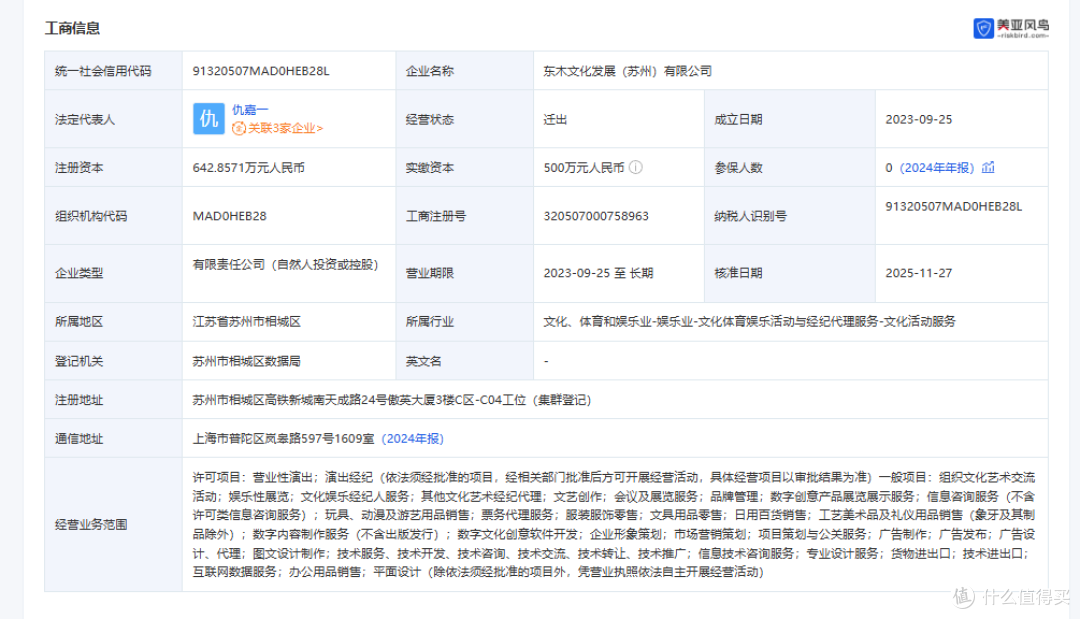
Task: Click the registered capital 642.8571万元人民币
Action: click(249, 167)
